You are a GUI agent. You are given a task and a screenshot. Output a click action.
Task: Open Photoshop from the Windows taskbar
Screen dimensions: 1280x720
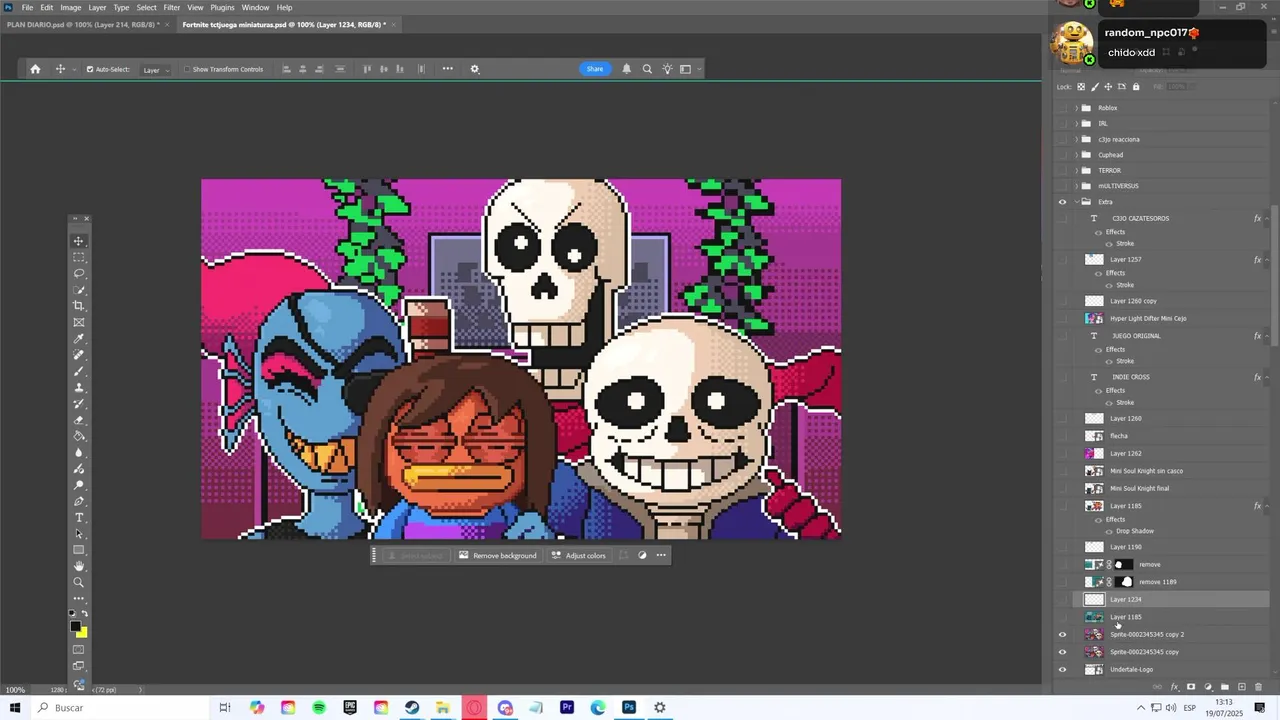coord(629,707)
